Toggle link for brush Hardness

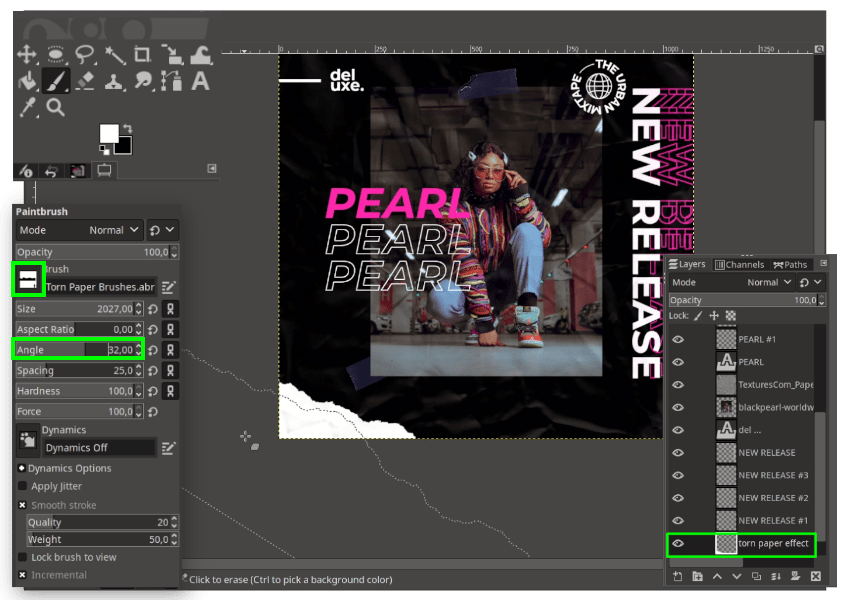click(170, 391)
